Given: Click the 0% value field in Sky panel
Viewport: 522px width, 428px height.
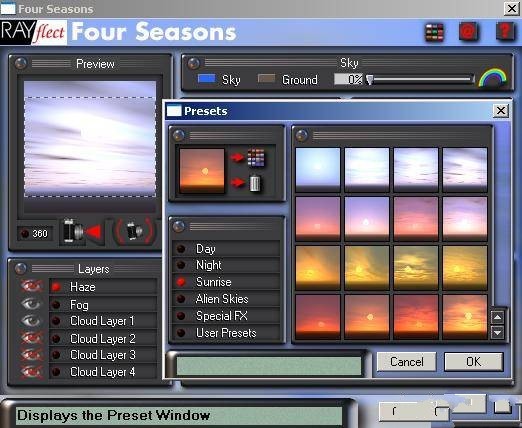Looking at the screenshot, I should pos(348,79).
